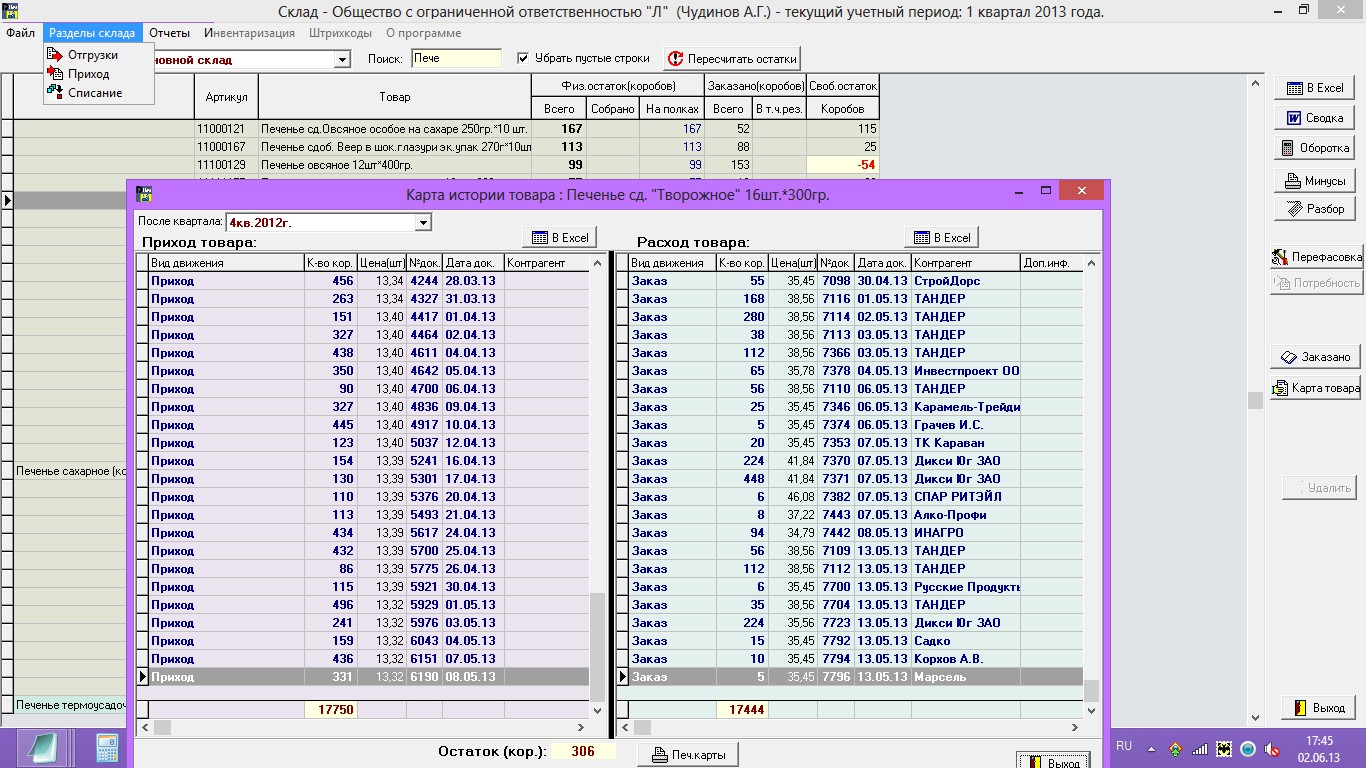The height and width of the screenshot is (768, 1366).
Task: Click the printer icon on 'Минусы'
Action: [x=1292, y=181]
